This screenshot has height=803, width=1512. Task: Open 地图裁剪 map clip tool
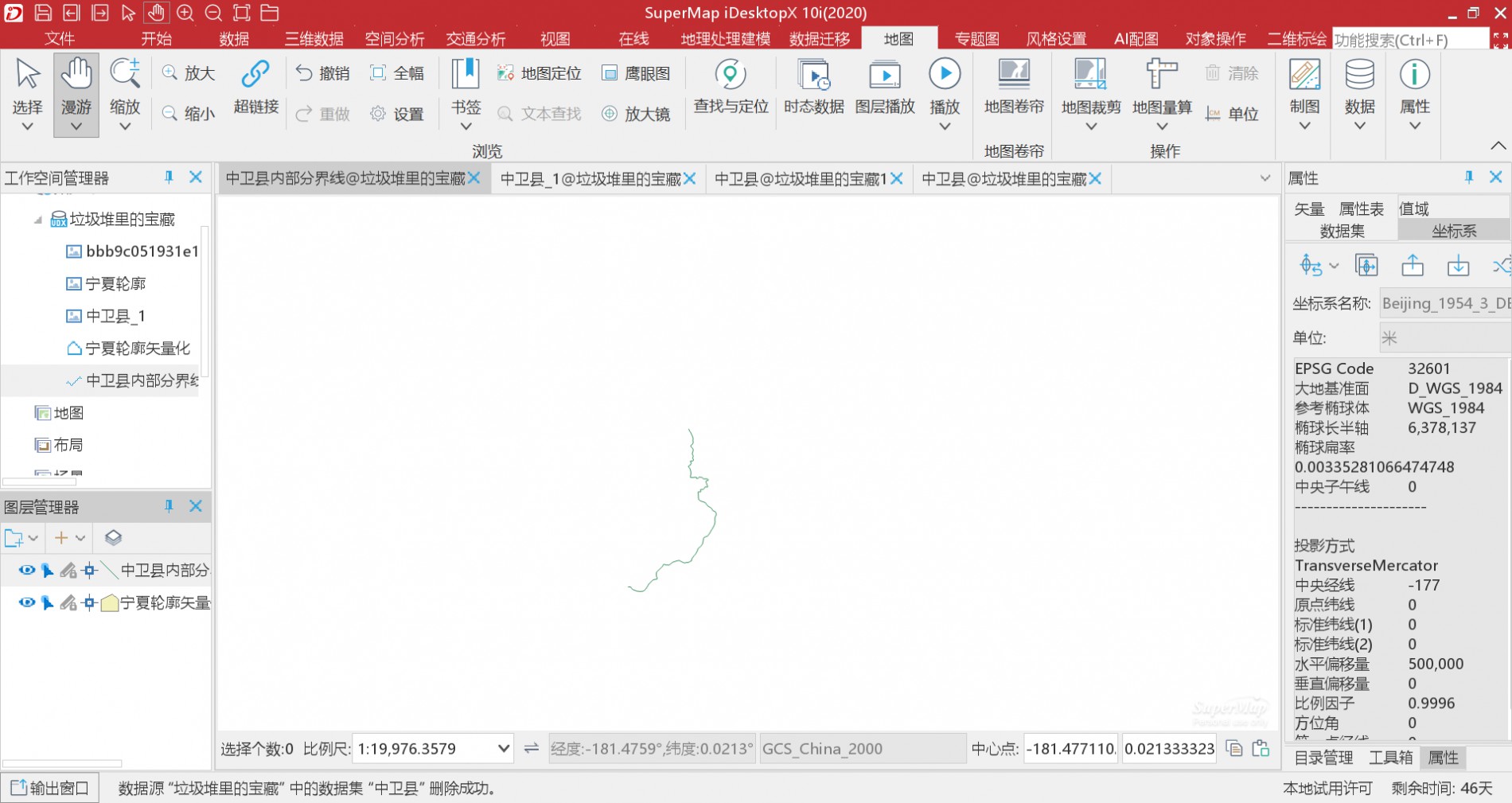tap(1090, 86)
